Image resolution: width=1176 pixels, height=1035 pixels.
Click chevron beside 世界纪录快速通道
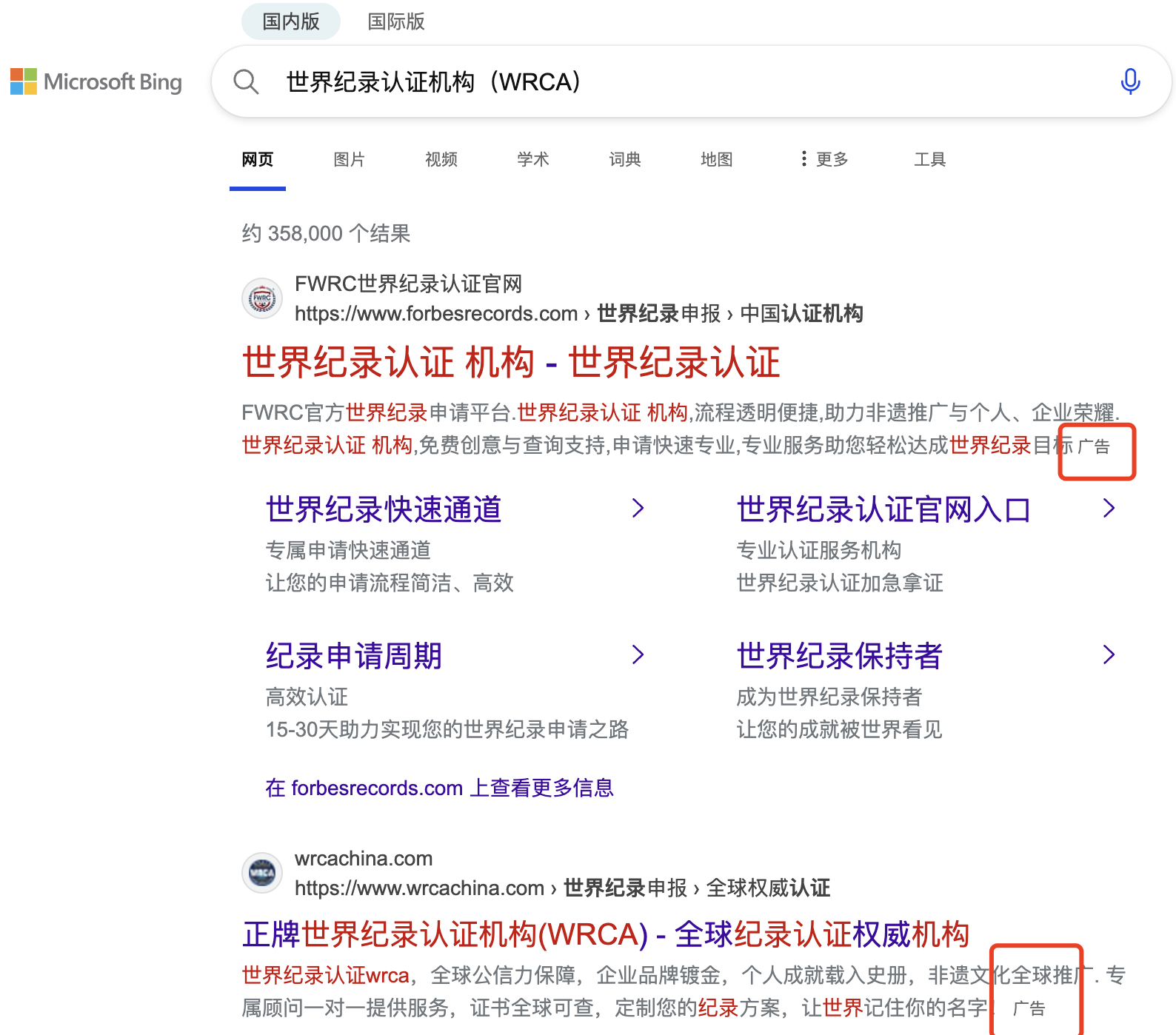[638, 508]
